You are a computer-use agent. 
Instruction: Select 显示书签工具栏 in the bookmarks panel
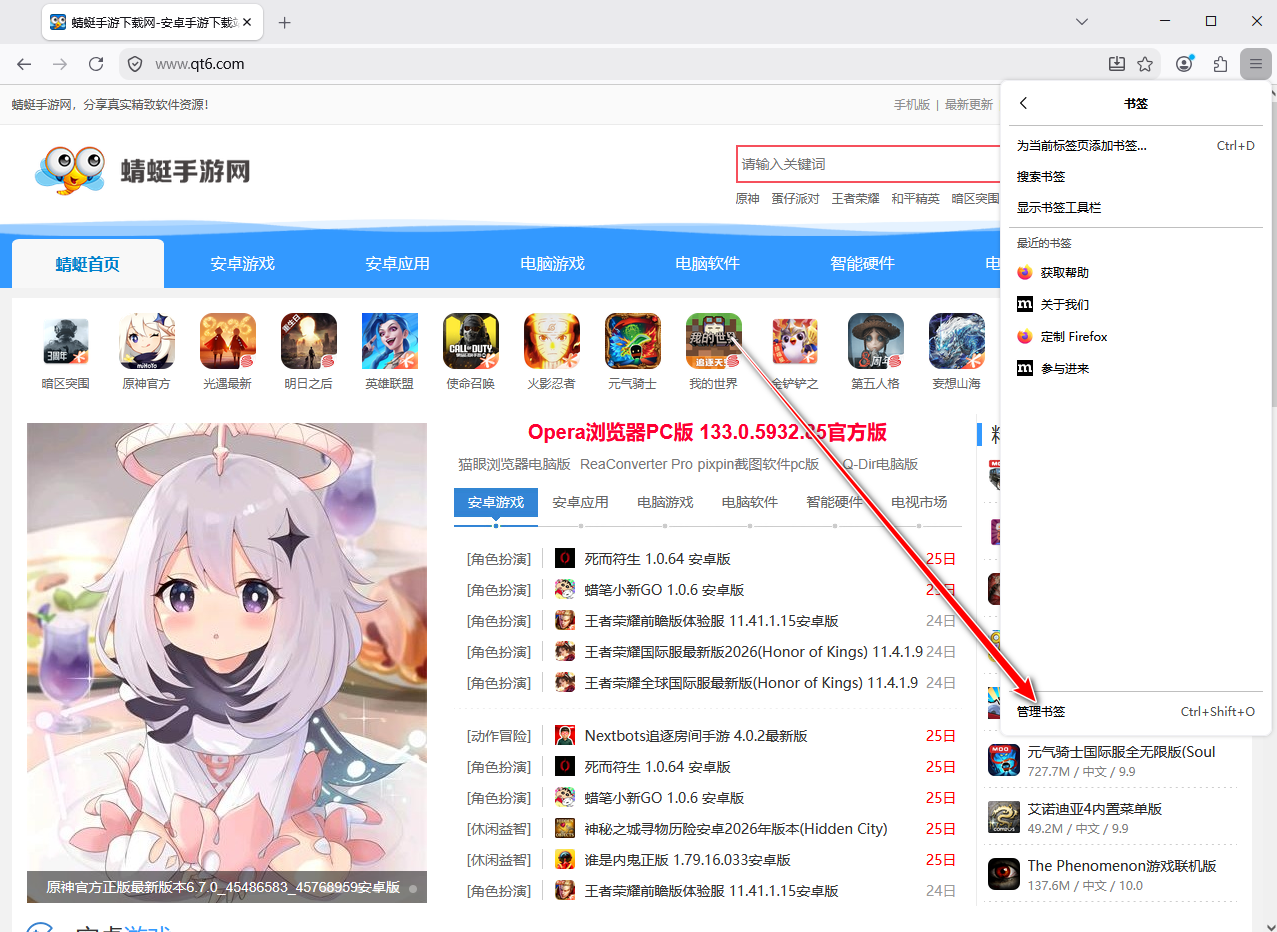(1135, 207)
